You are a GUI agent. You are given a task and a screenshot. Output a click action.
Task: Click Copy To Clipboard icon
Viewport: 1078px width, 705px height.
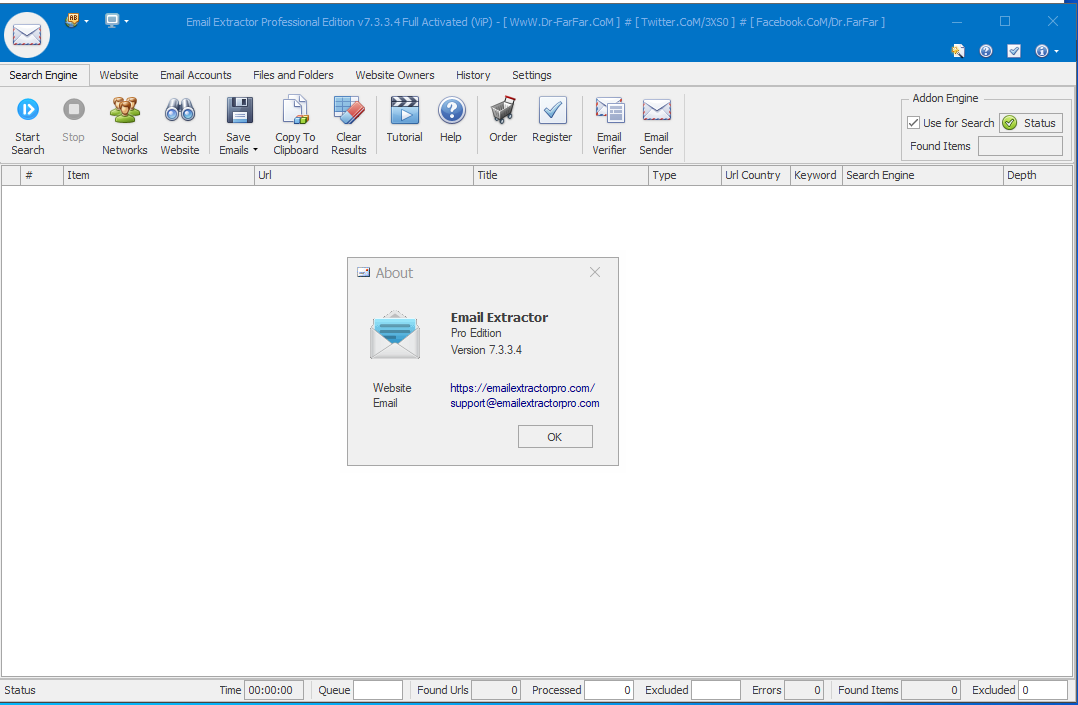[x=295, y=111]
